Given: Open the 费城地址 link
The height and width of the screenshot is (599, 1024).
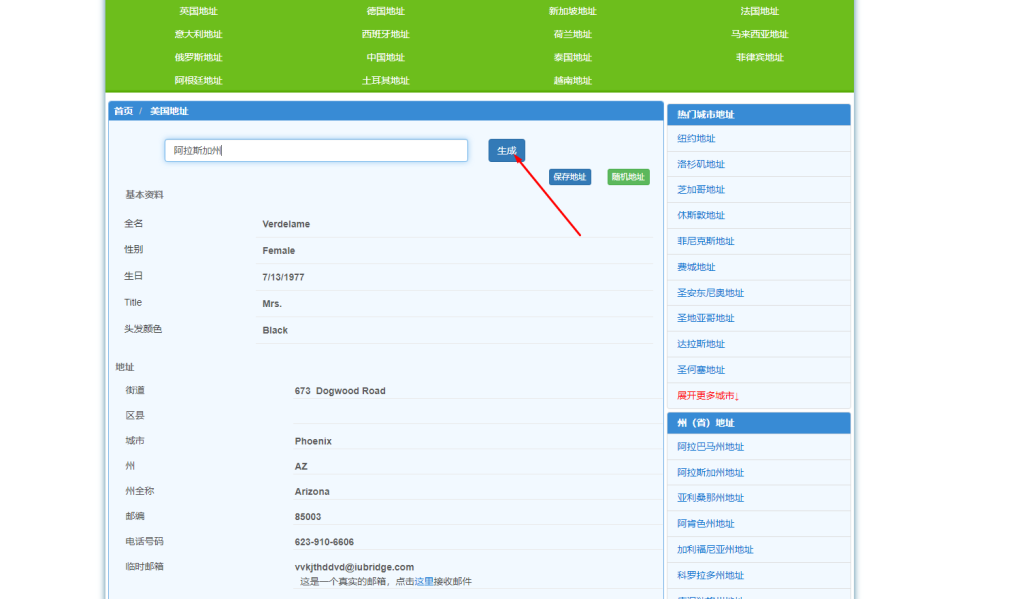Looking at the screenshot, I should [x=696, y=267].
